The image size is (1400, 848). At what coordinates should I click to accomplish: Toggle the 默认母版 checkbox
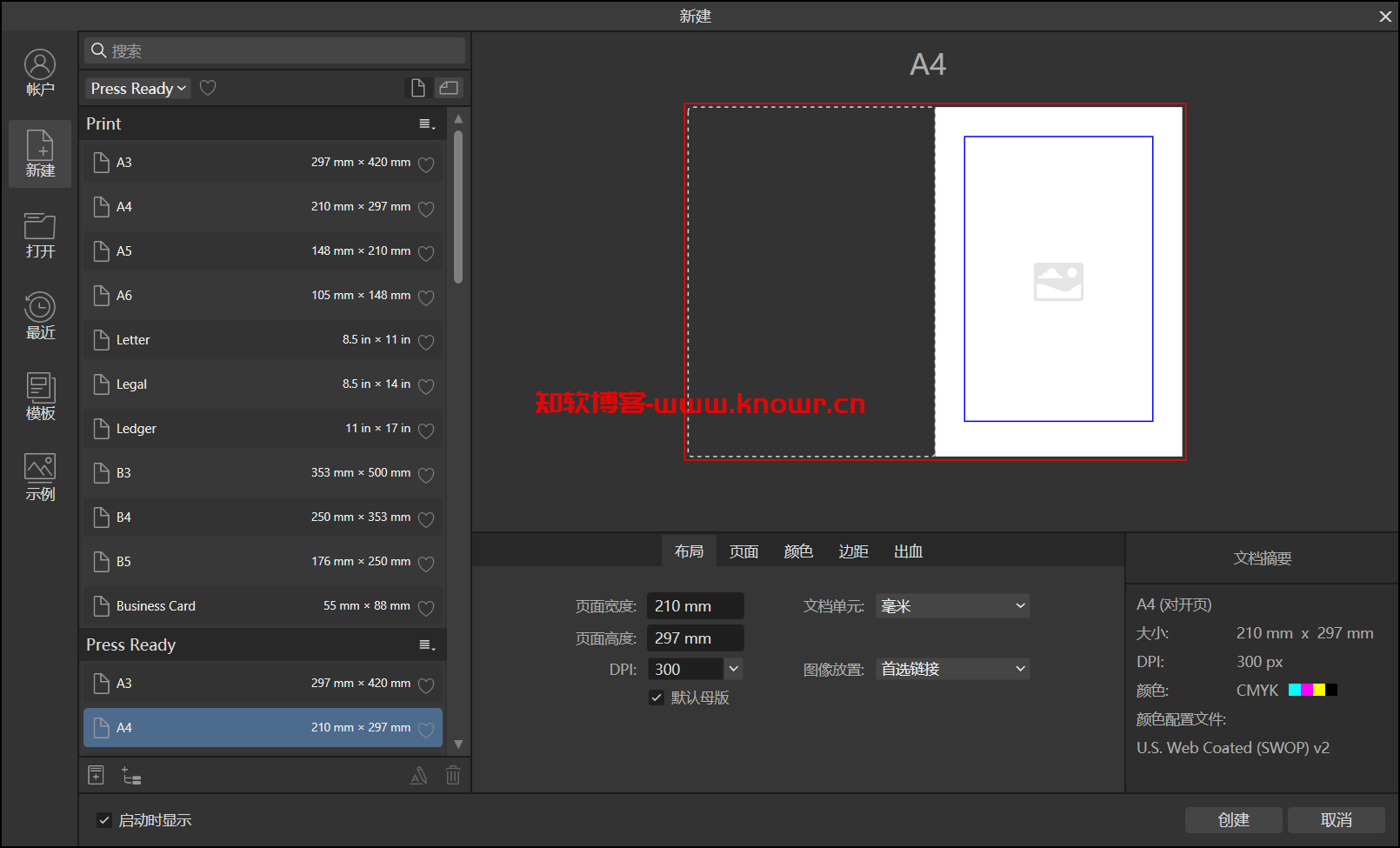657,698
